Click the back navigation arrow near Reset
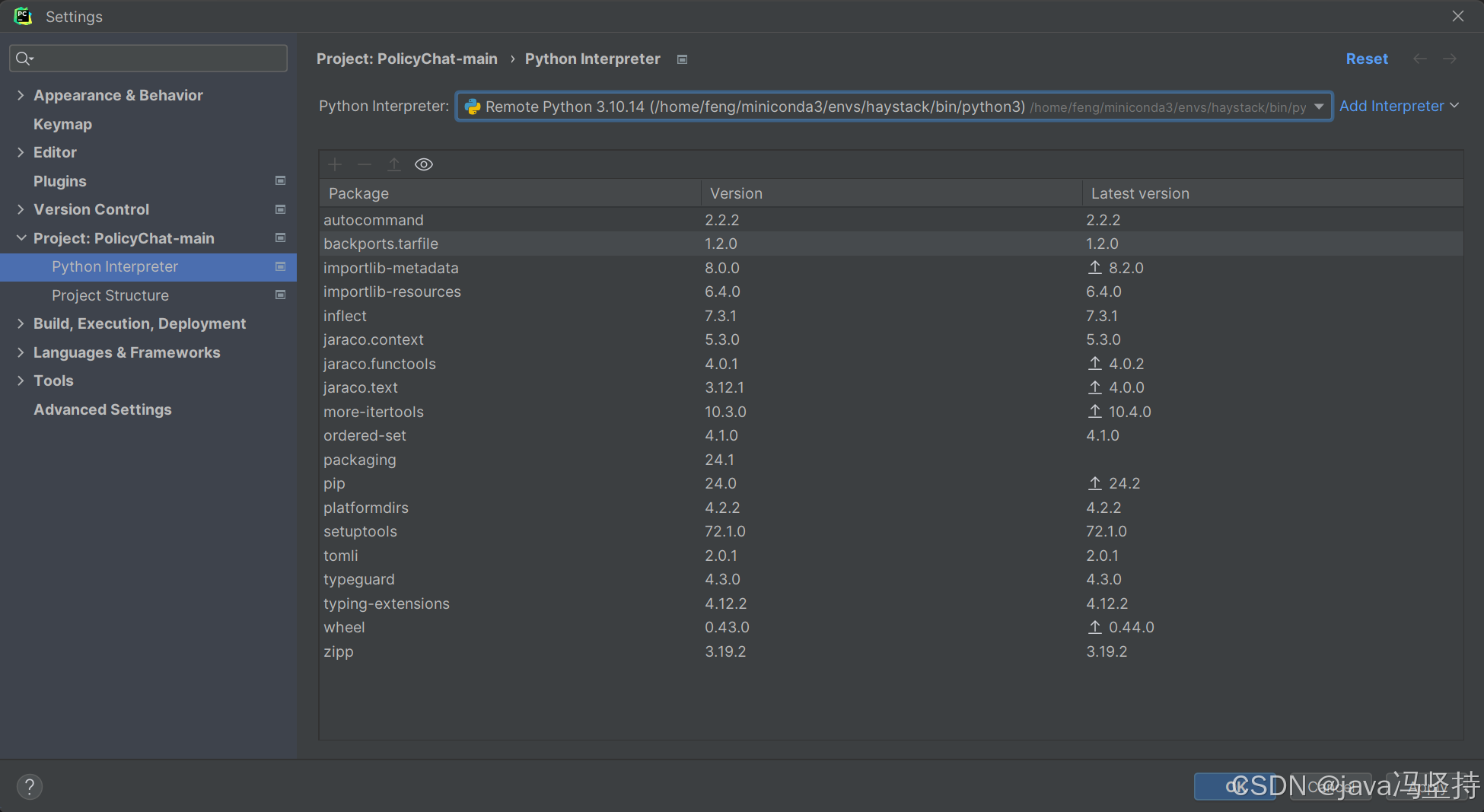 click(x=1419, y=59)
